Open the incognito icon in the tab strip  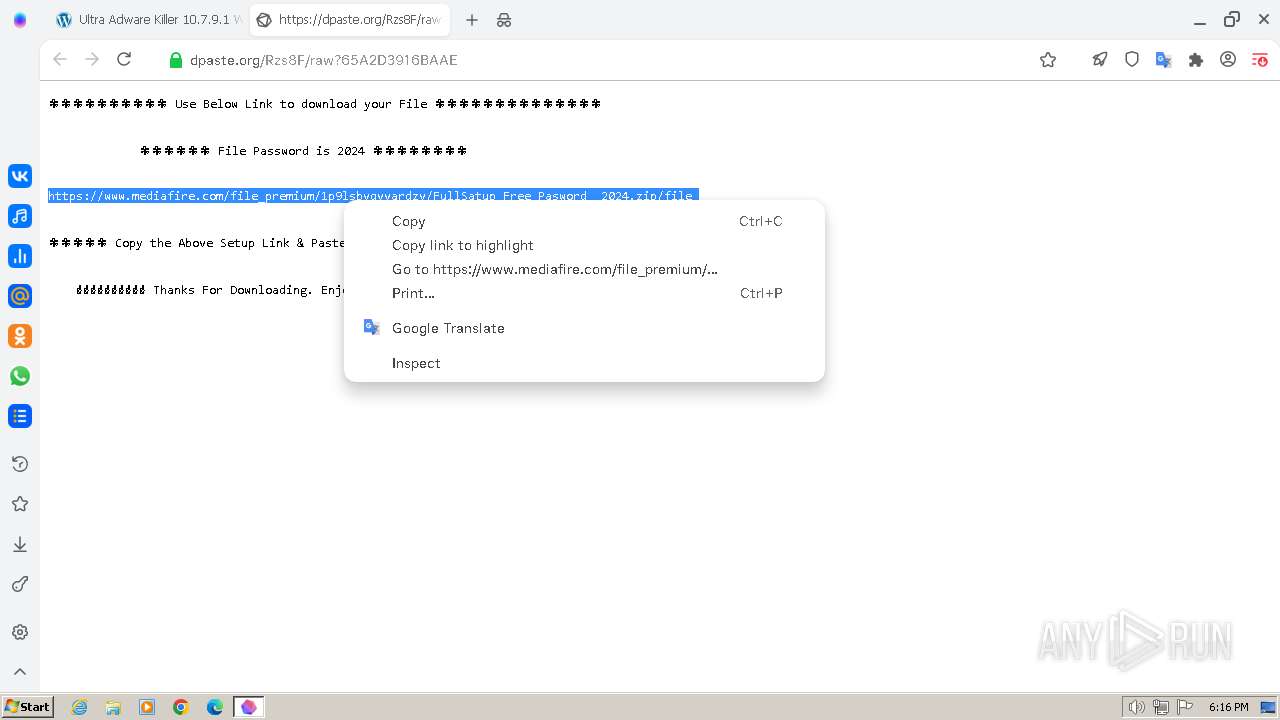[x=504, y=20]
